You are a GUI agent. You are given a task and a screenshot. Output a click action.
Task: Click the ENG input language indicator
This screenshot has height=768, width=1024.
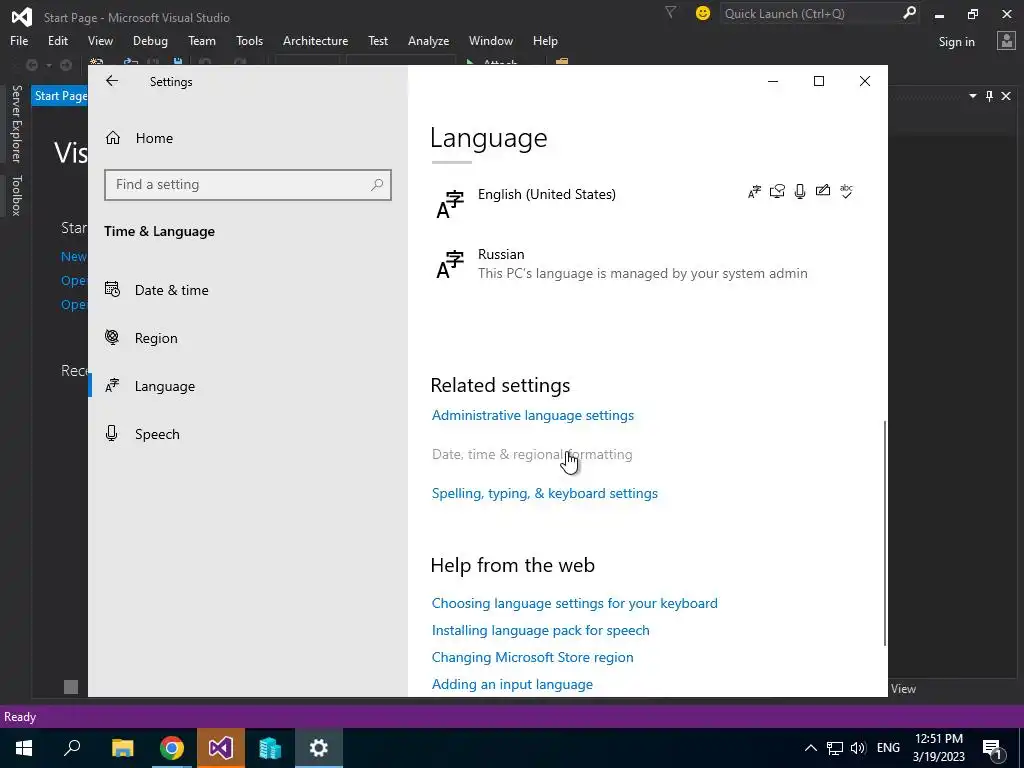pyautogui.click(x=888, y=748)
